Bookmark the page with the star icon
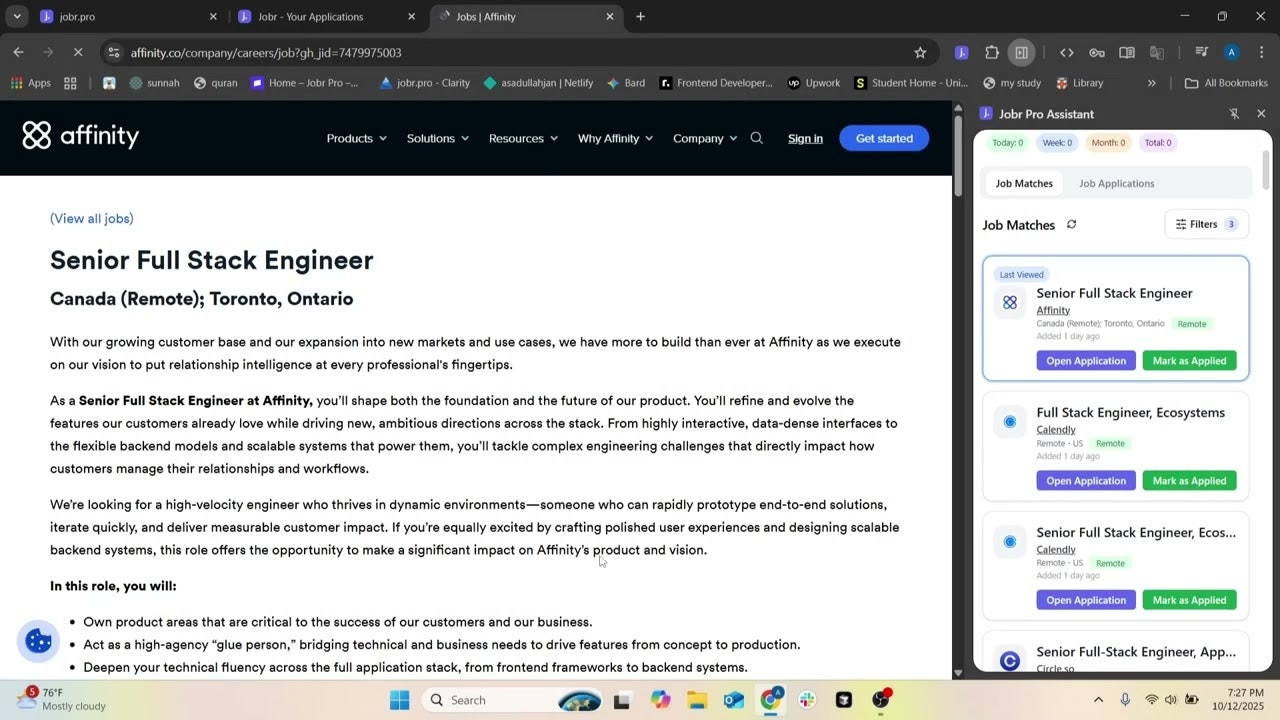 pyautogui.click(x=920, y=52)
